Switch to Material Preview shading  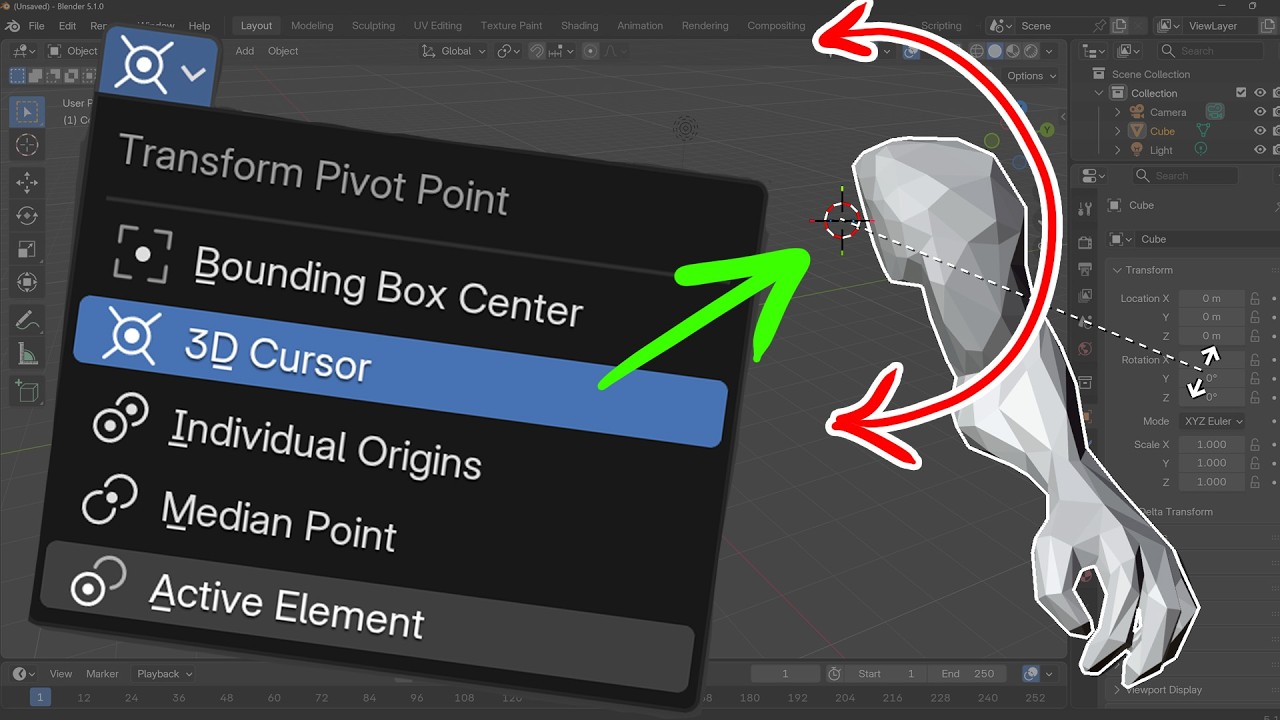click(1013, 51)
